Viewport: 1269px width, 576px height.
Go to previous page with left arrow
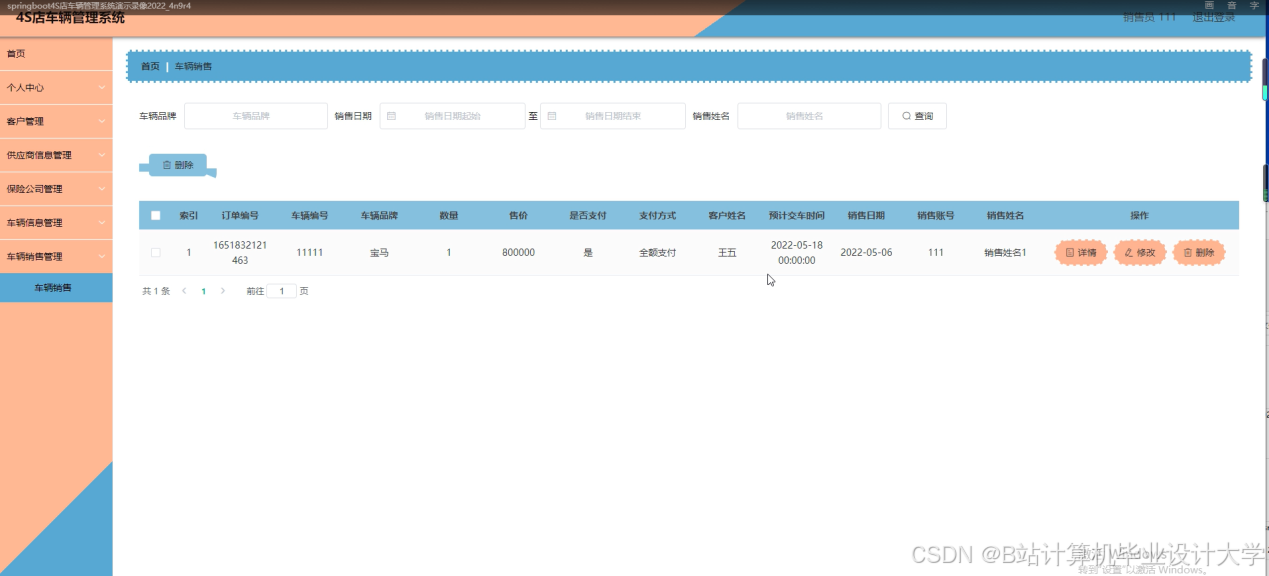coord(184,291)
